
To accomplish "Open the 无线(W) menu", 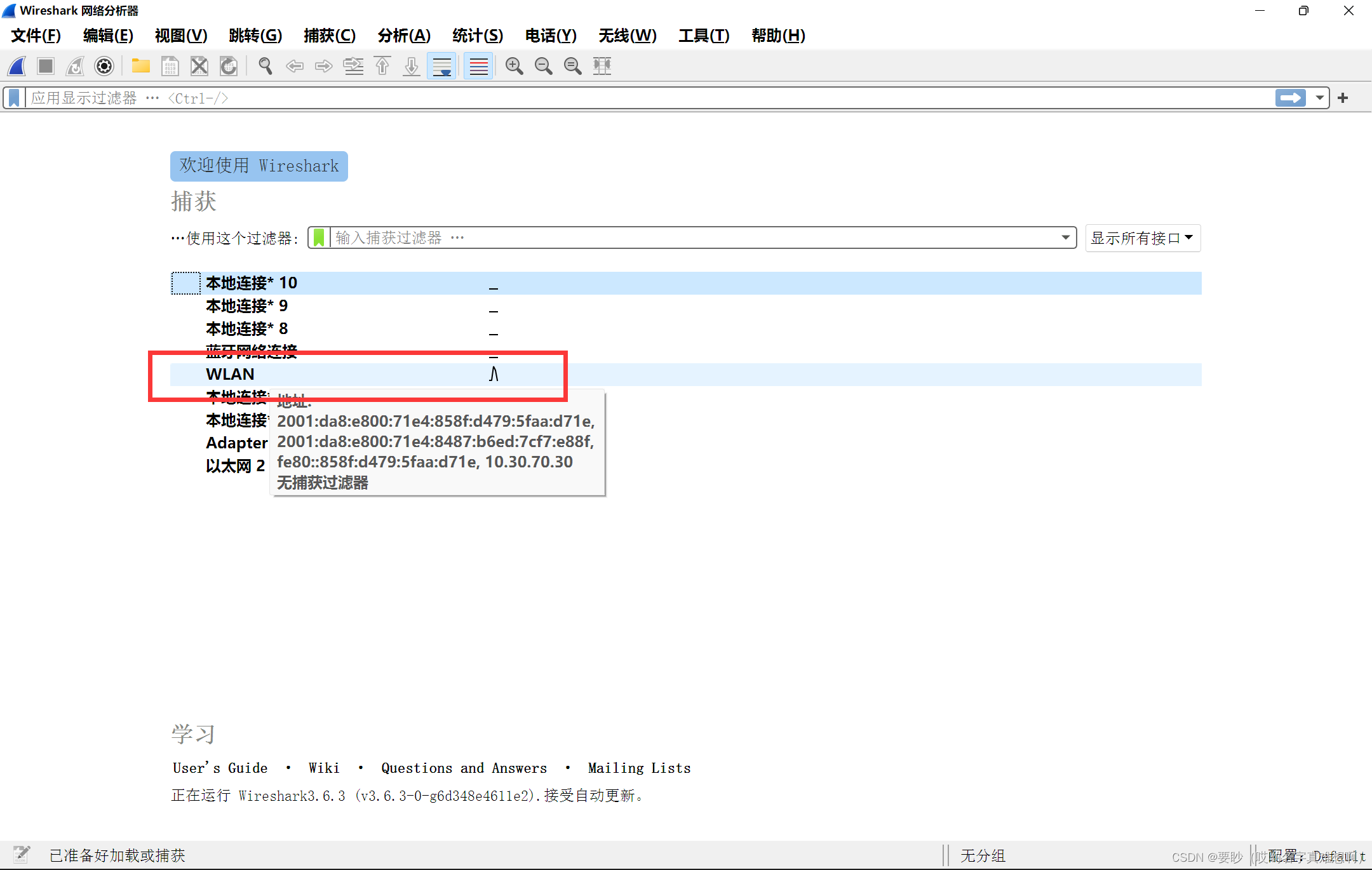I will tap(628, 36).
